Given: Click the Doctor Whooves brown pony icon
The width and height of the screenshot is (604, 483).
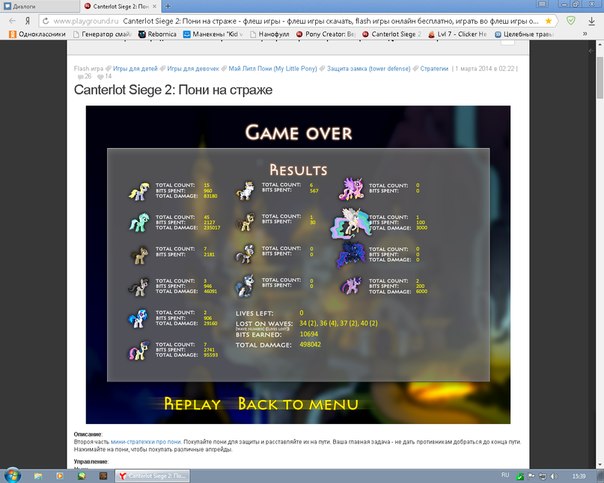Looking at the screenshot, I should pyautogui.click(x=139, y=255).
